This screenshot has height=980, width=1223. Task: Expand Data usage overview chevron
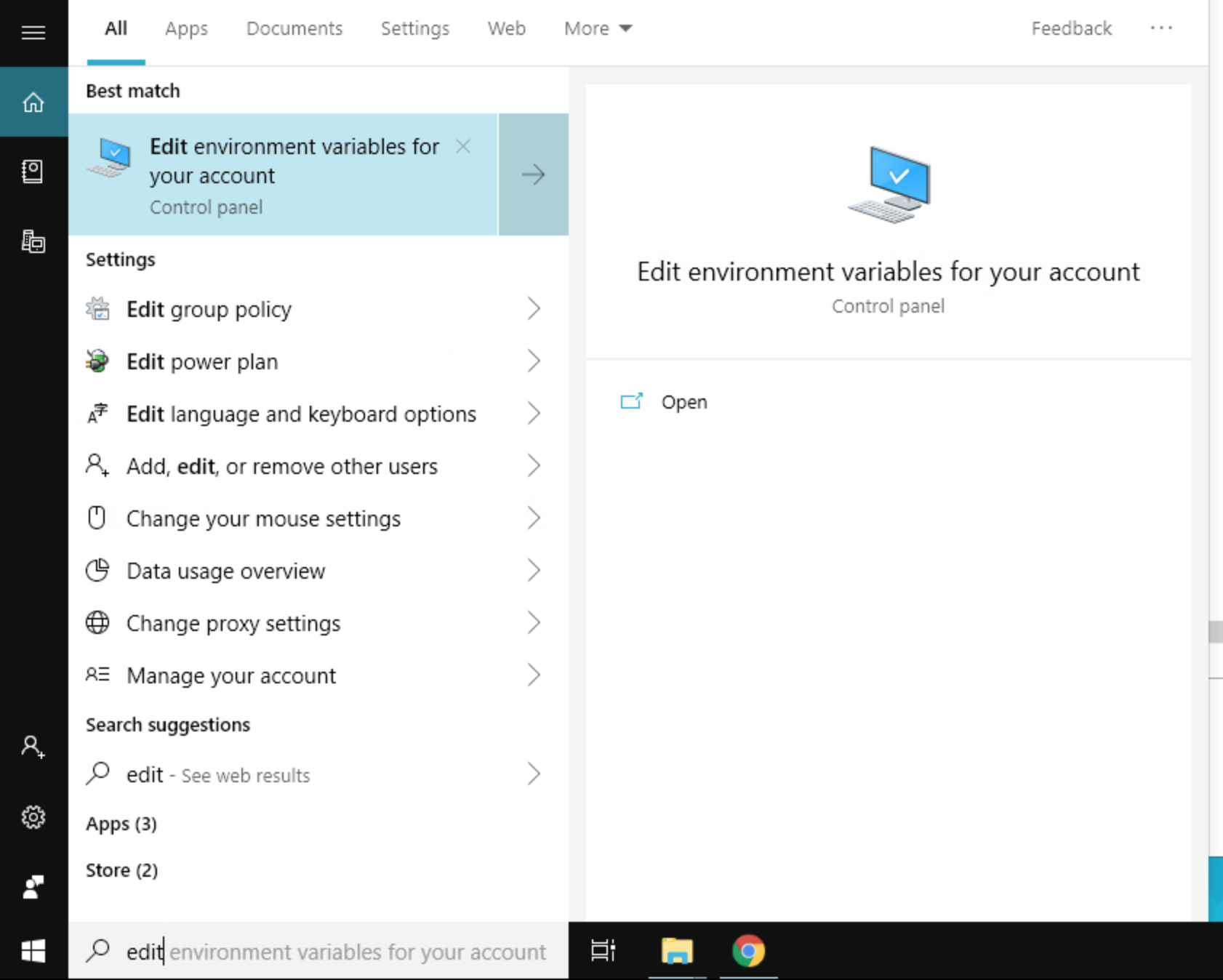click(534, 571)
